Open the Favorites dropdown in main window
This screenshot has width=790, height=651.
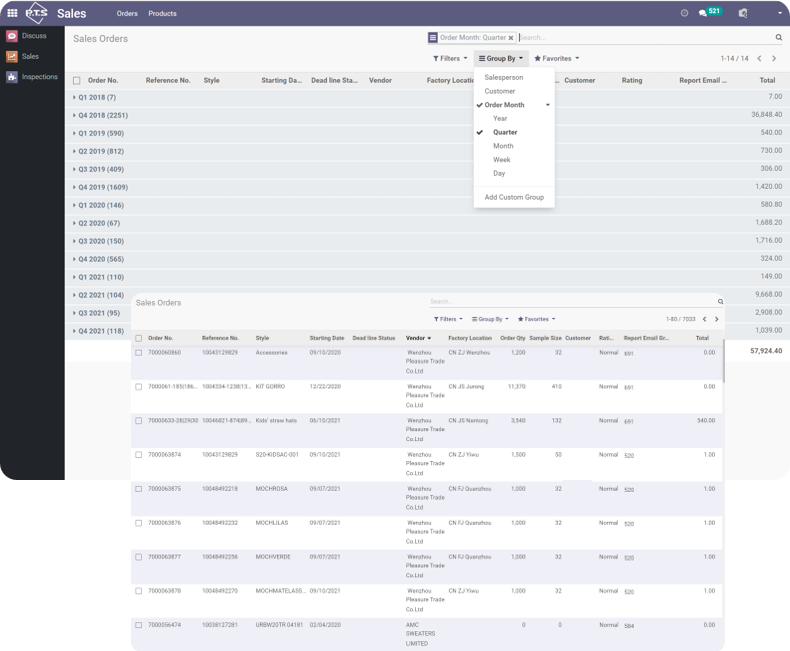point(557,58)
